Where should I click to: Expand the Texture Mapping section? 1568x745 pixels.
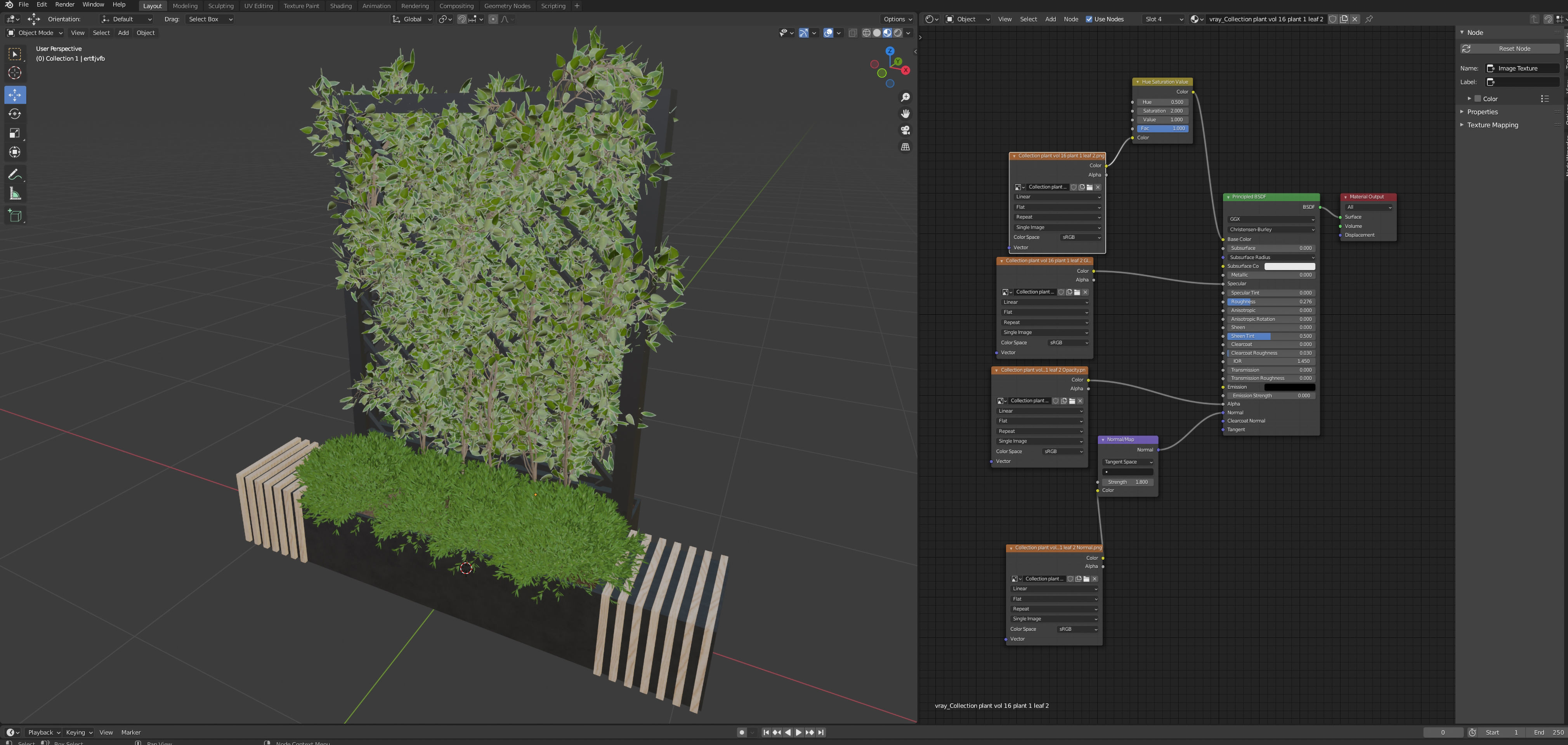[x=1492, y=125]
